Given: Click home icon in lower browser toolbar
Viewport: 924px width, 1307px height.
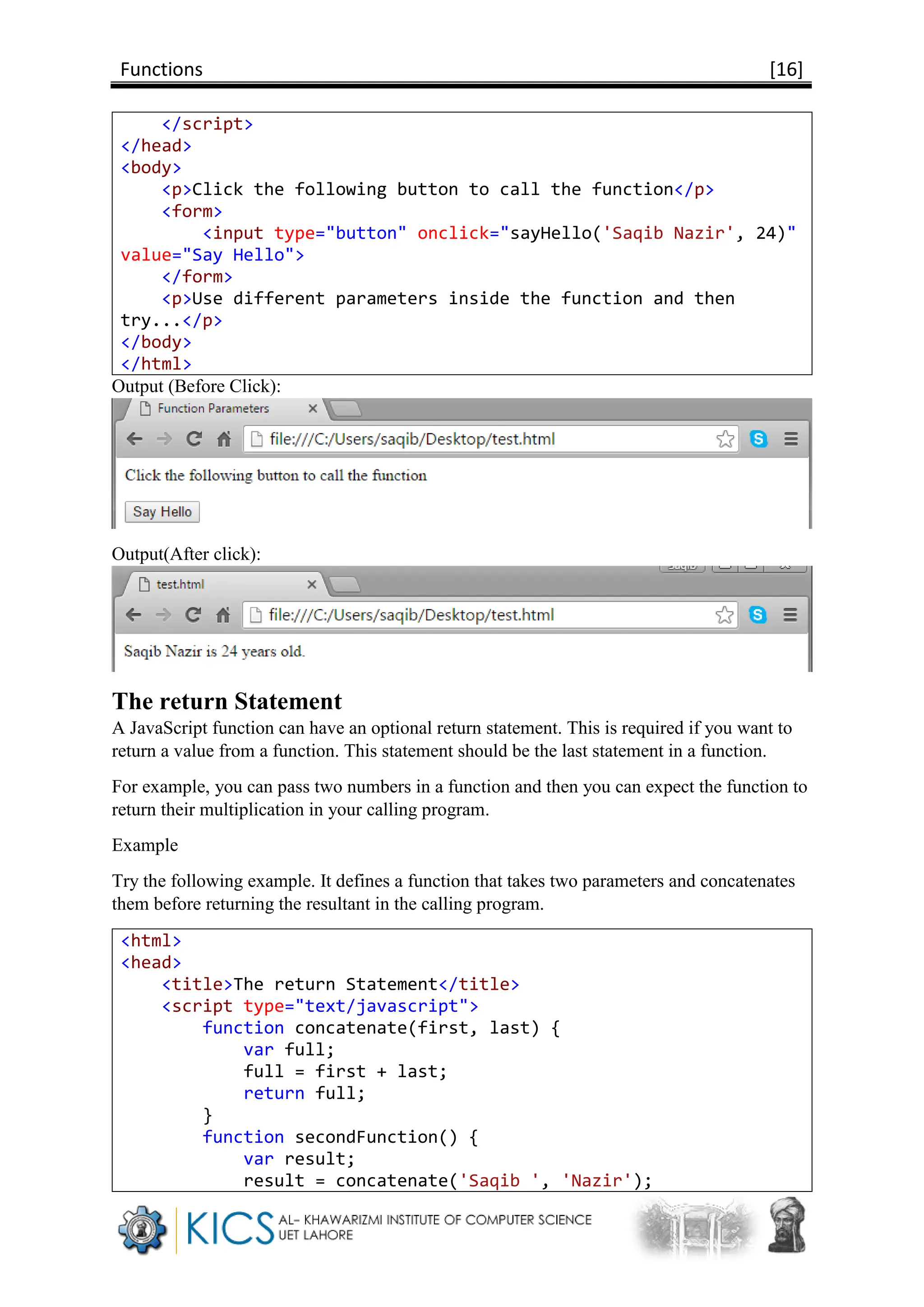Looking at the screenshot, I should point(222,615).
